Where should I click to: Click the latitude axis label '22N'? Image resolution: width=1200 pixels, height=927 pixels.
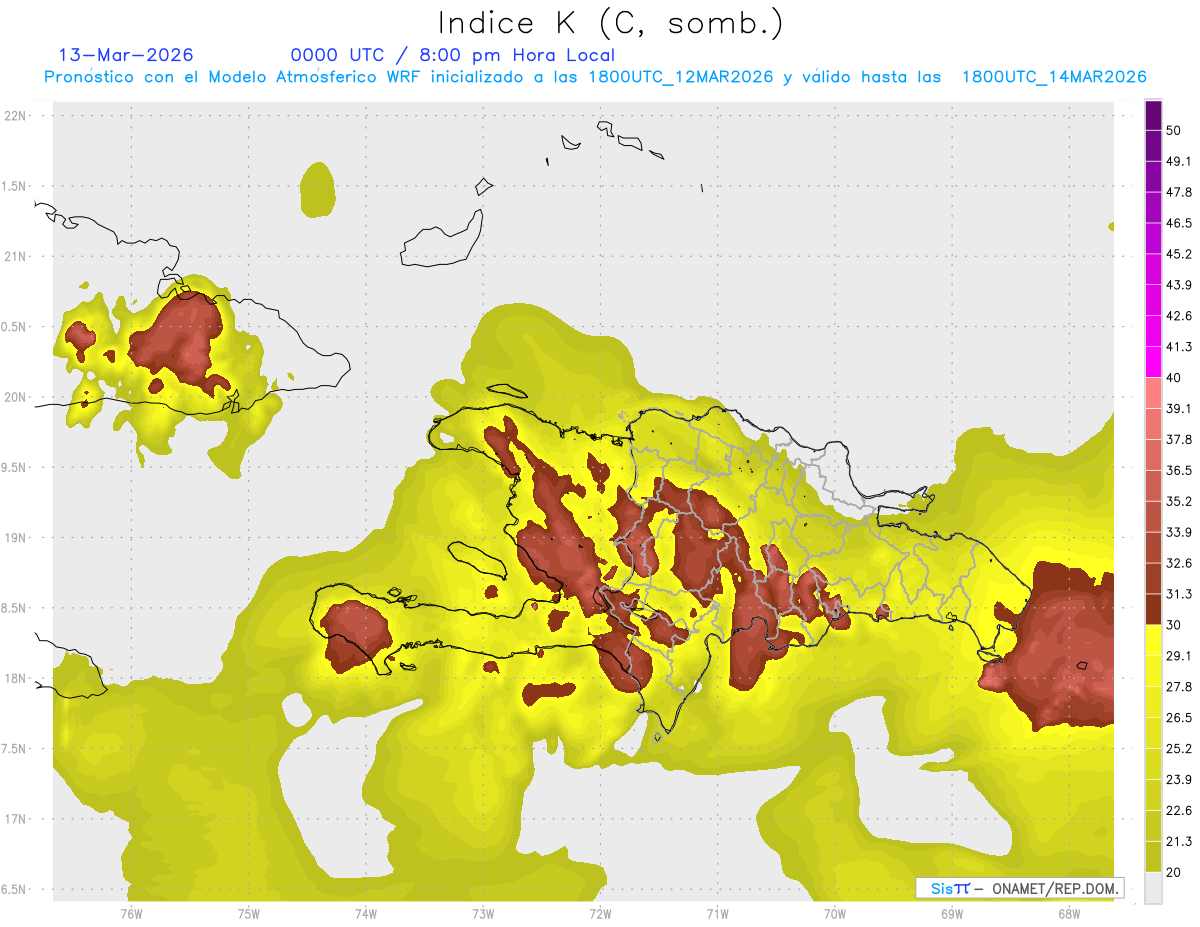coord(16,115)
